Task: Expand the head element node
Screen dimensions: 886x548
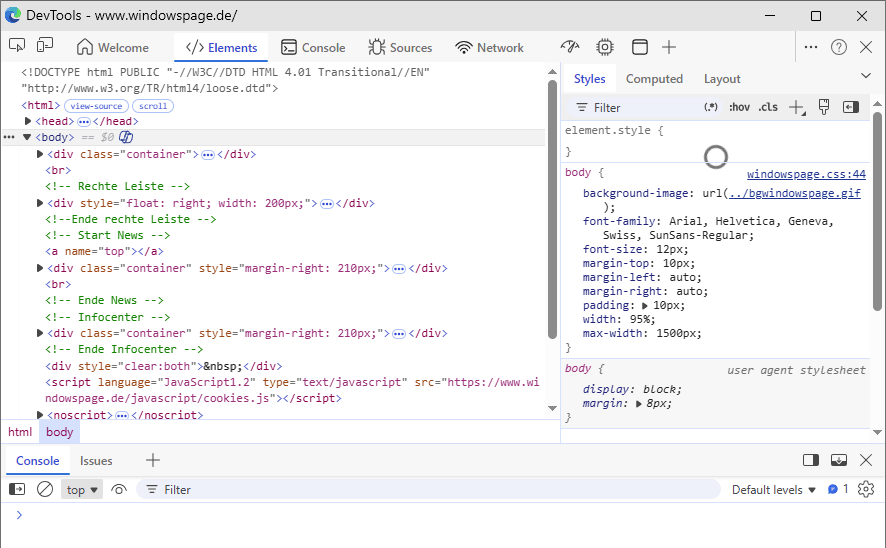Action: coord(28,121)
